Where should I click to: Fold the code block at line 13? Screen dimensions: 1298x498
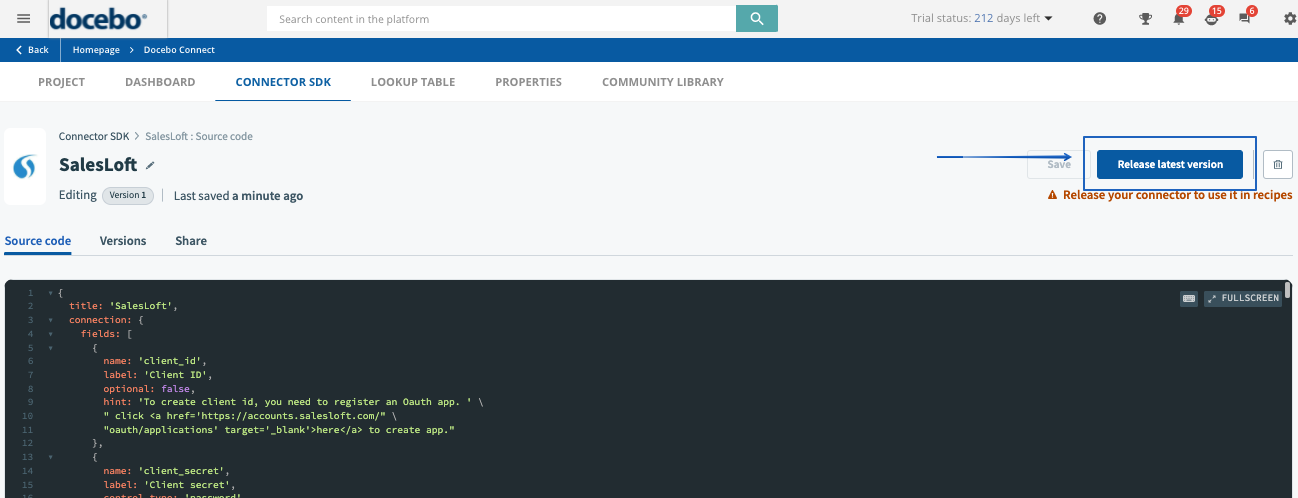(x=50, y=456)
